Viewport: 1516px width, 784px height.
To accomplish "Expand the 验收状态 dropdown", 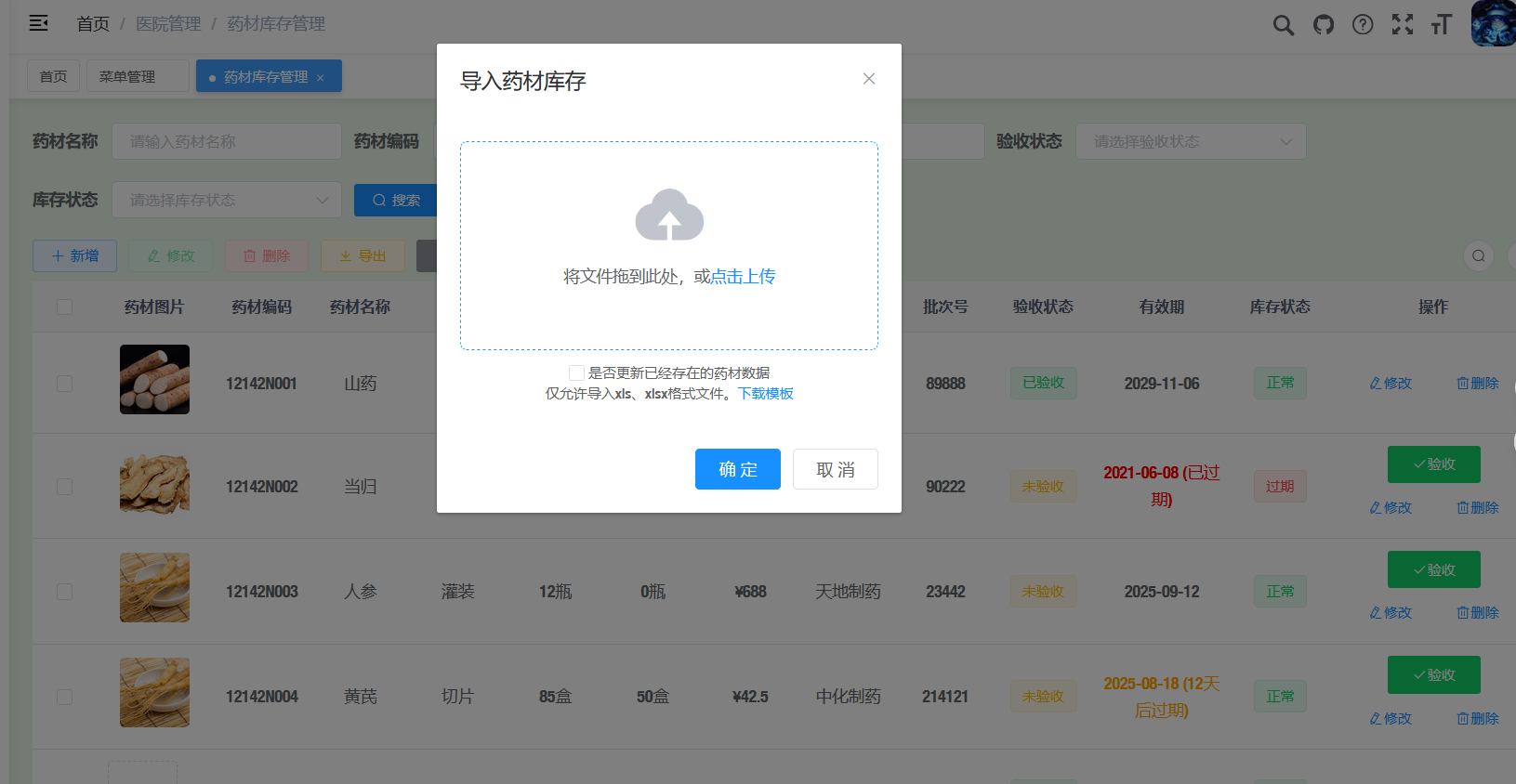I will (1190, 141).
